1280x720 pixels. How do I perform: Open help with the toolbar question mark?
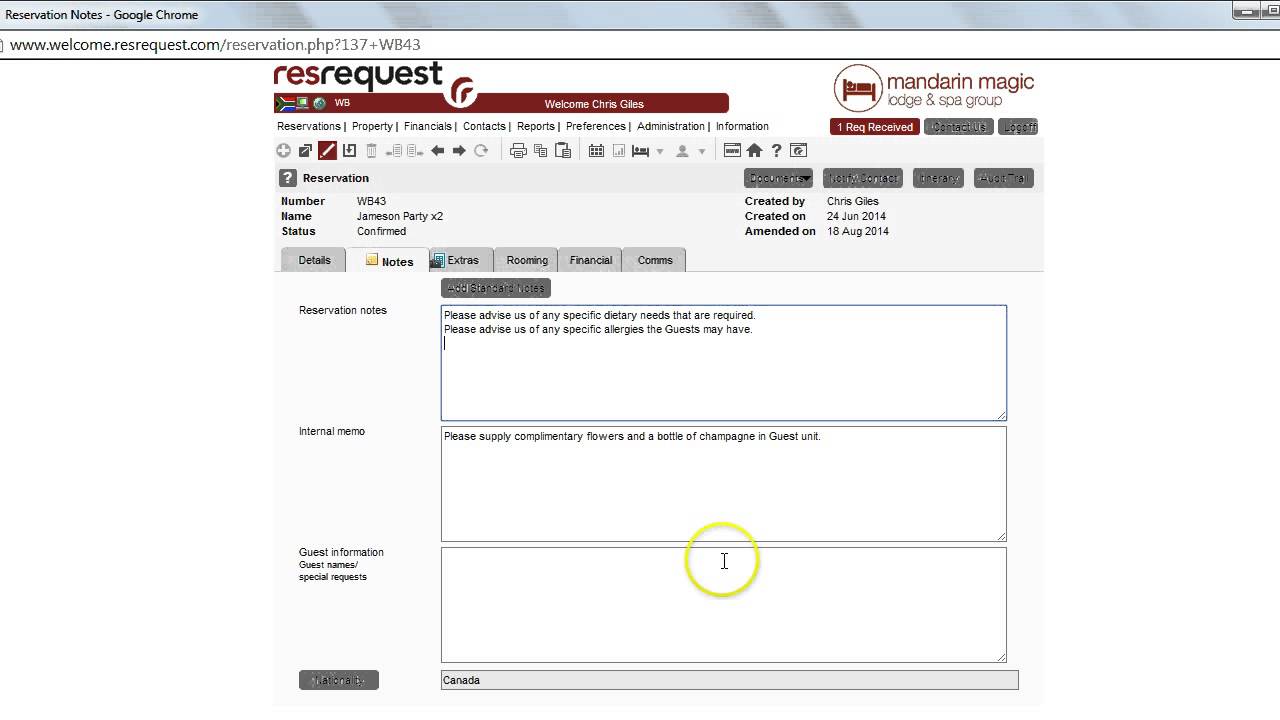(776, 151)
